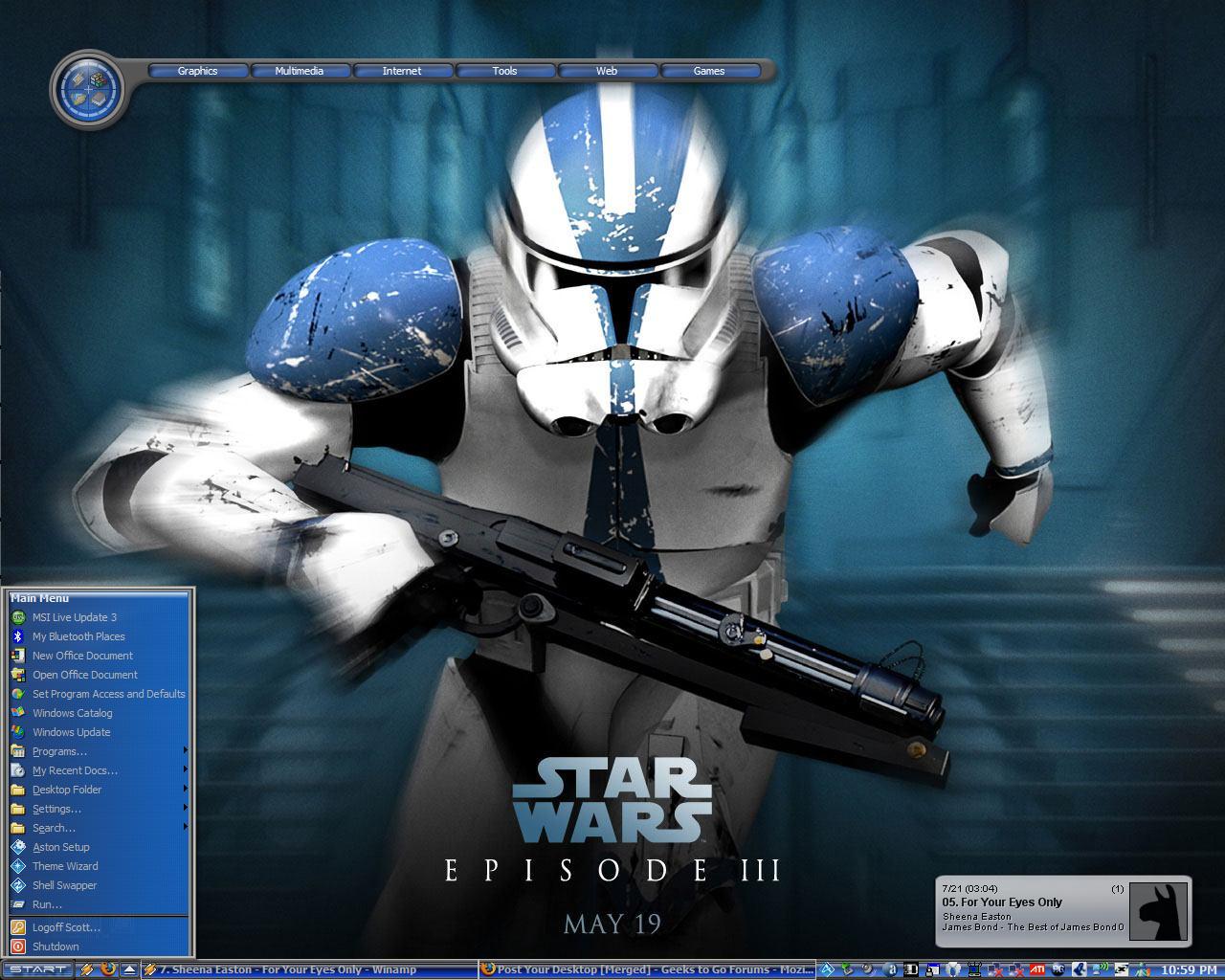Click the red Shutdown power icon

click(18, 947)
